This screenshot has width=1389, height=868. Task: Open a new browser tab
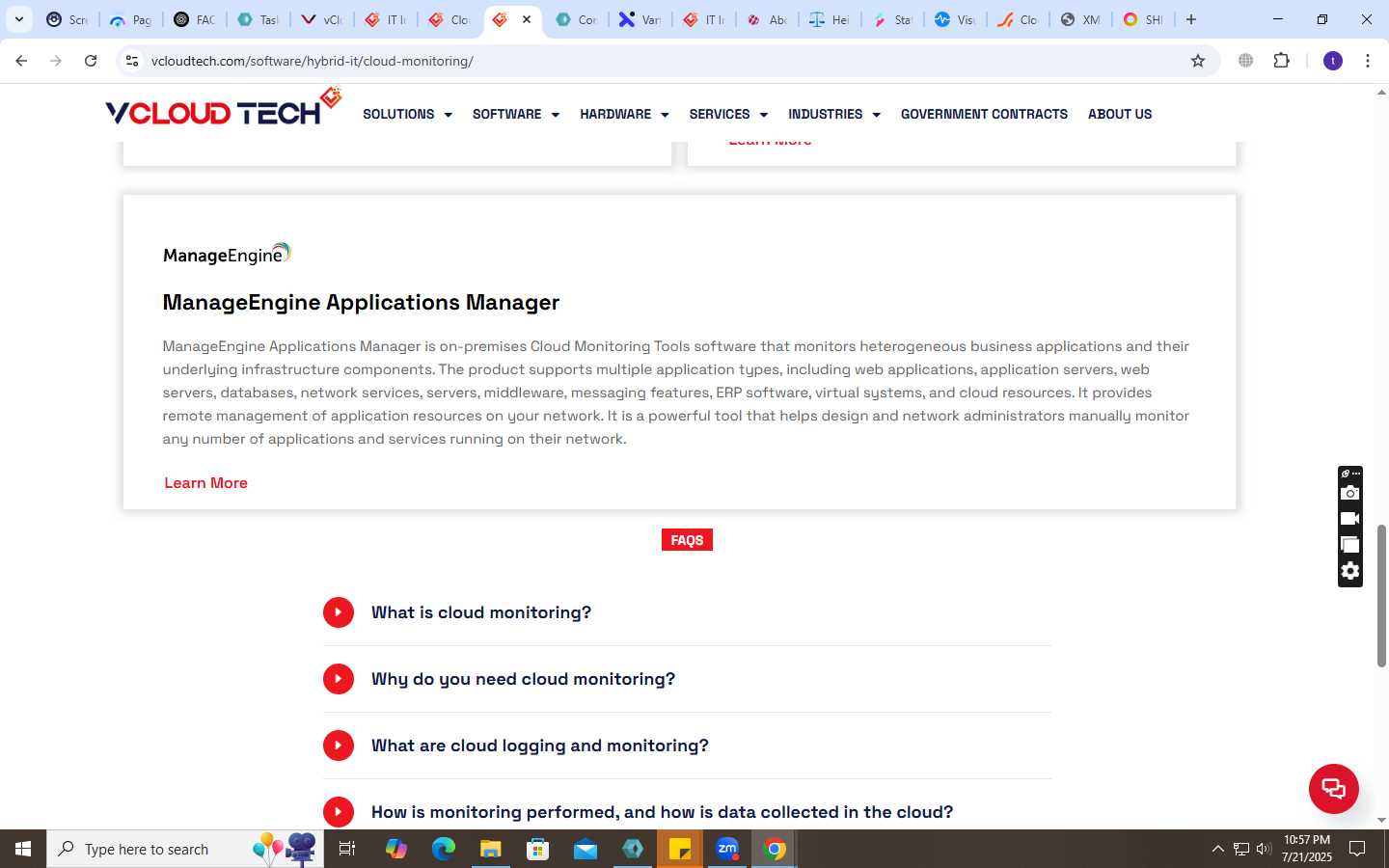(1191, 19)
